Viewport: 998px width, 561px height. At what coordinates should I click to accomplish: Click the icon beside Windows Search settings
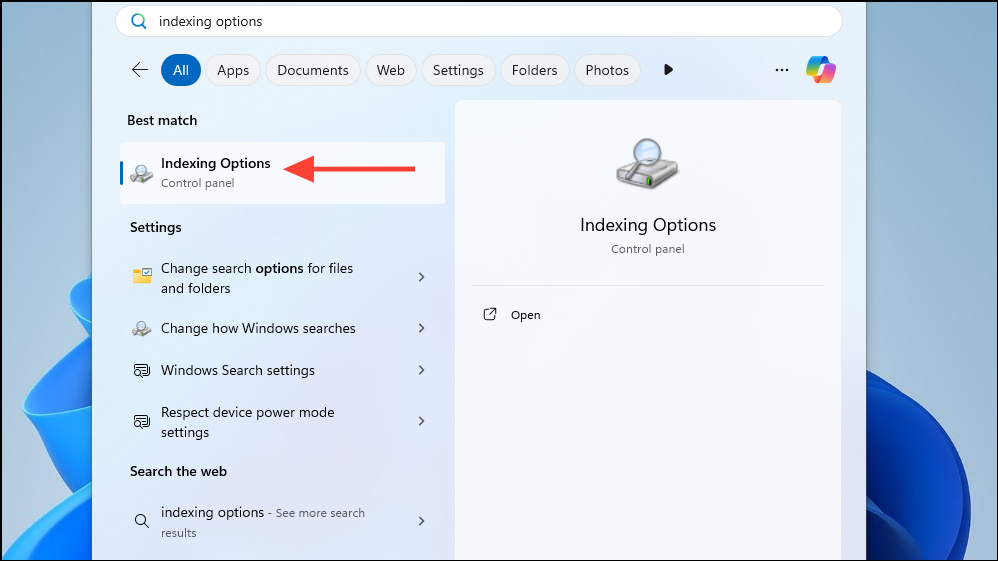click(x=141, y=370)
